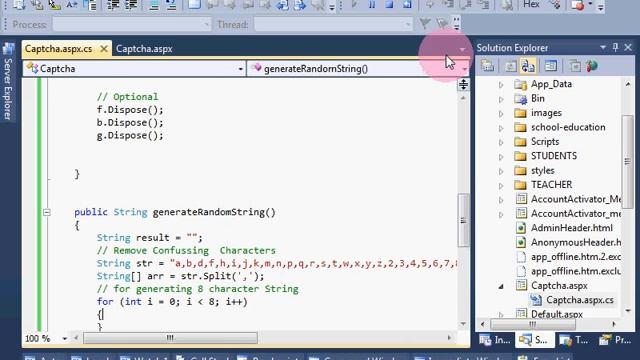The width and height of the screenshot is (640, 360).
Task: Collapse the generateRandomString method outline
Action: [x=47, y=212]
